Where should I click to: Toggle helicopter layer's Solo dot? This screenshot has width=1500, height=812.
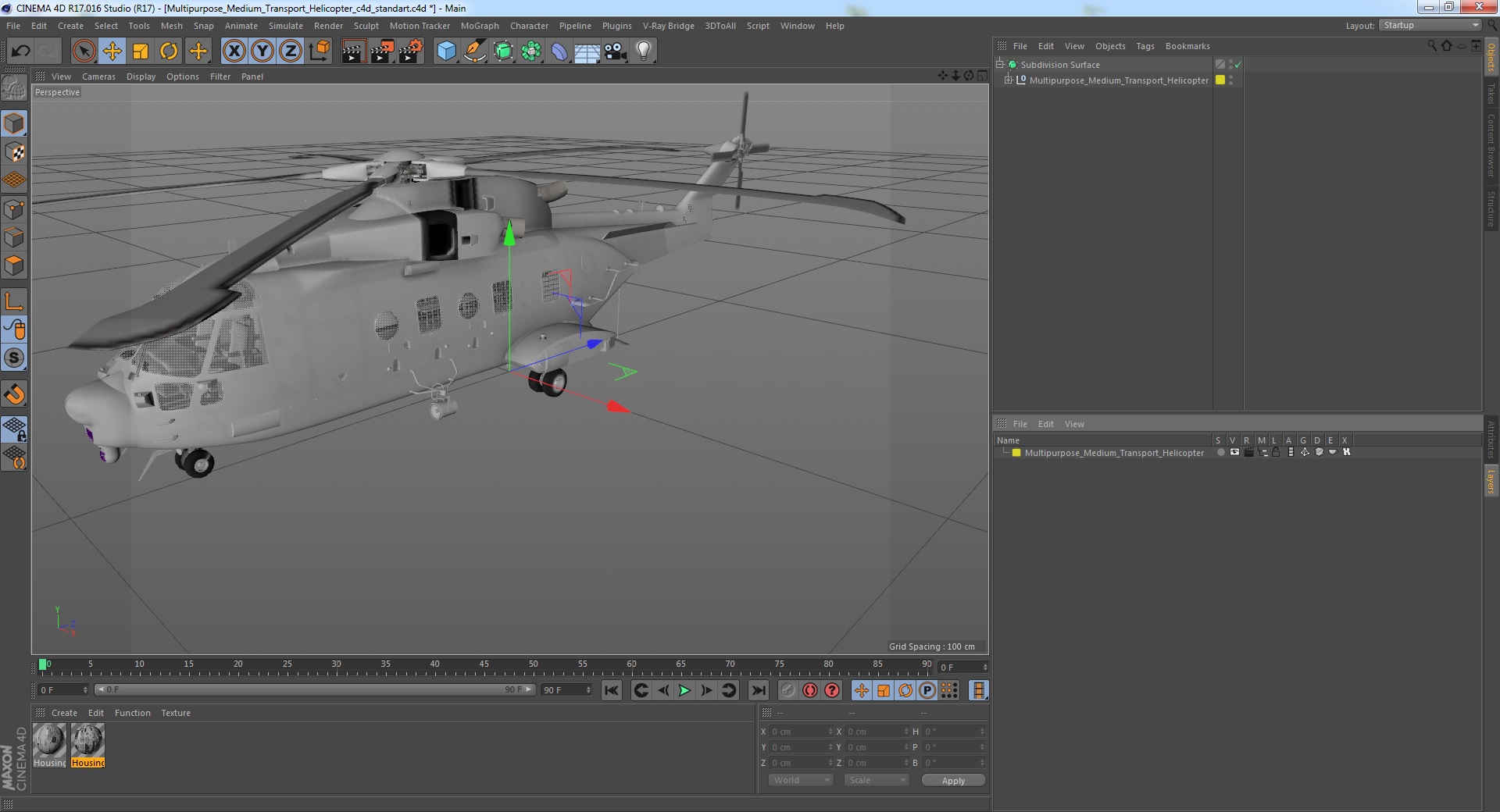pos(1220,452)
